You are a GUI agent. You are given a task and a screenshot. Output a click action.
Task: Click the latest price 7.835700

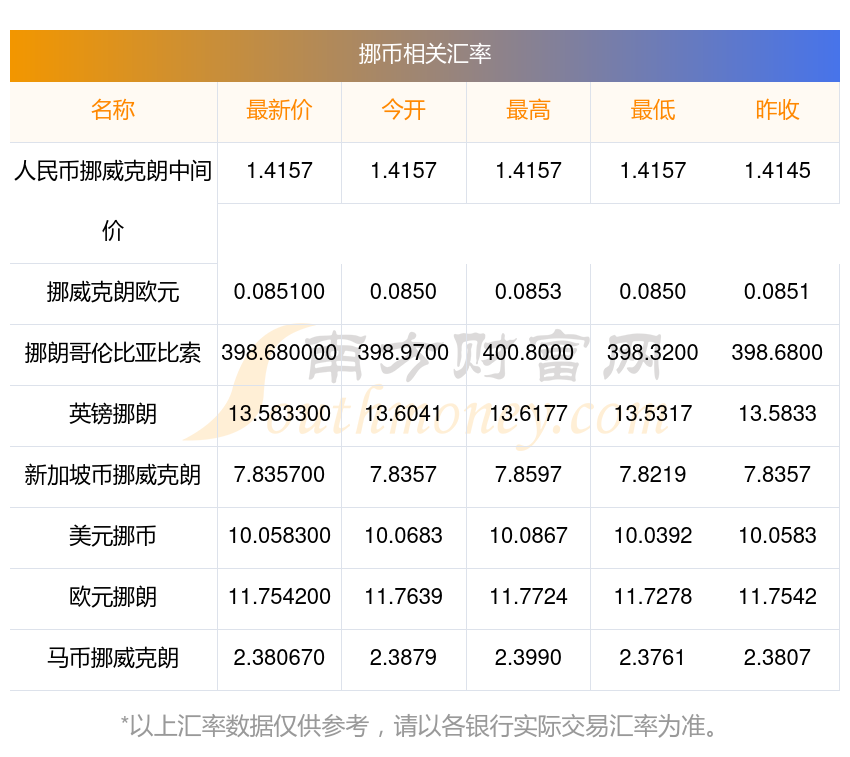click(279, 474)
